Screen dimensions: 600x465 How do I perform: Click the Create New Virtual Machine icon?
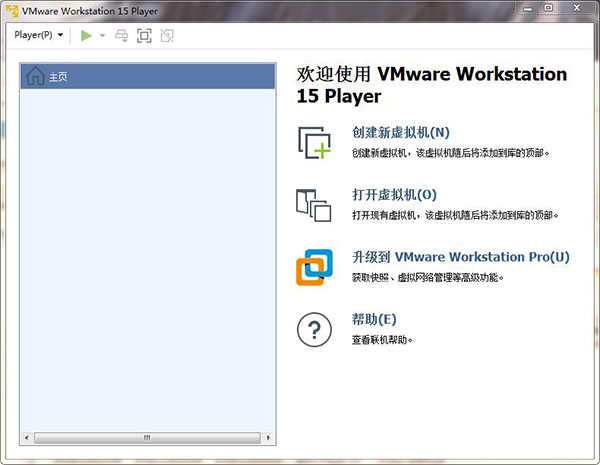[314, 142]
